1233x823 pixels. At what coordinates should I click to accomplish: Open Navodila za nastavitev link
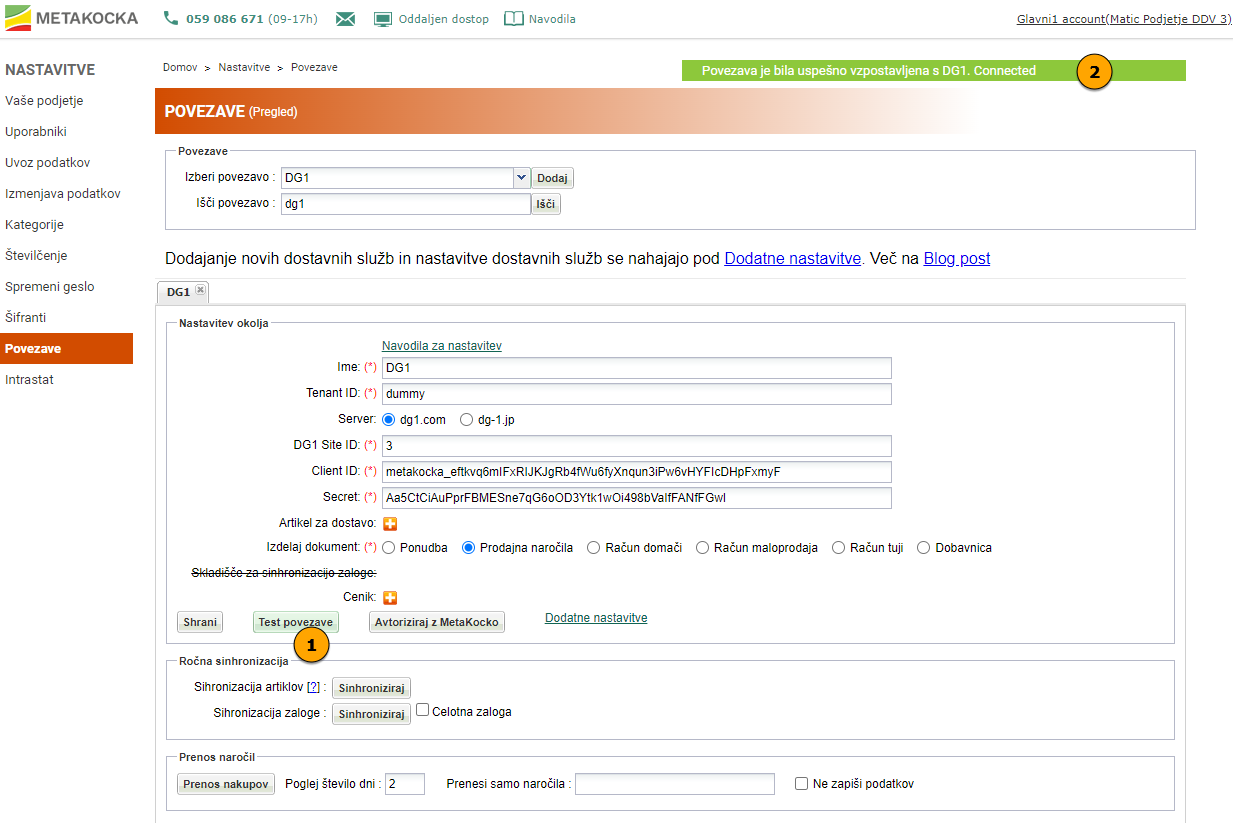coord(442,346)
